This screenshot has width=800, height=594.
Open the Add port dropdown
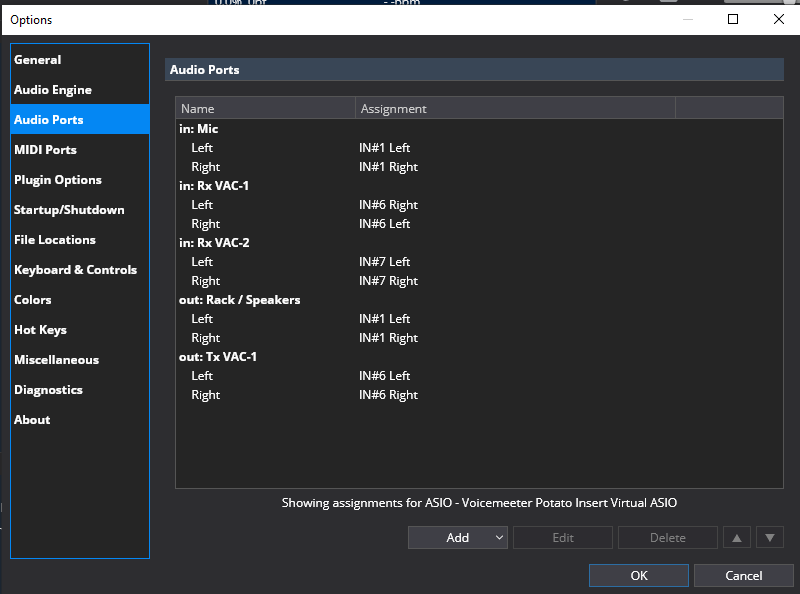click(458, 537)
